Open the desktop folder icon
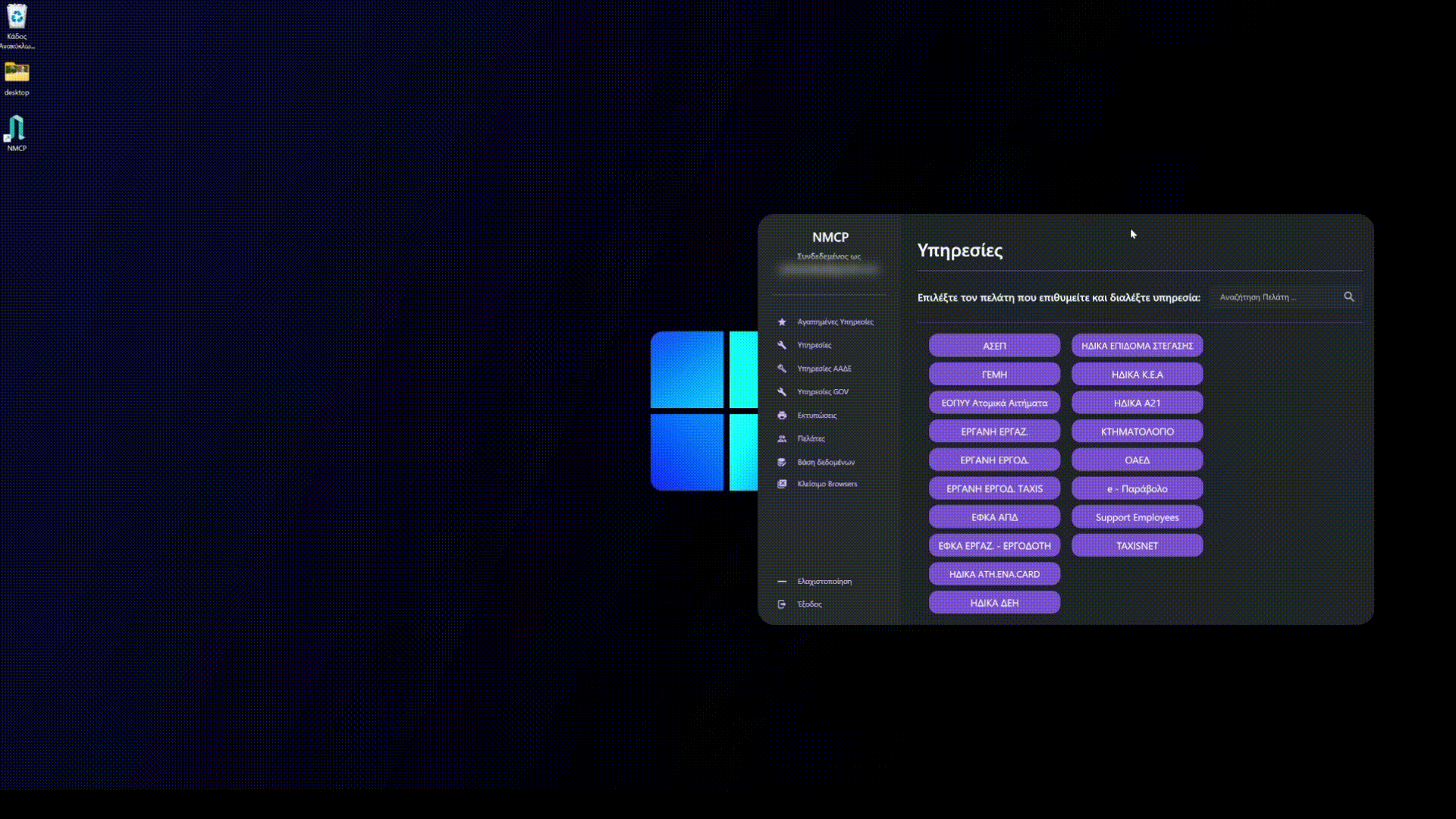 [x=16, y=74]
